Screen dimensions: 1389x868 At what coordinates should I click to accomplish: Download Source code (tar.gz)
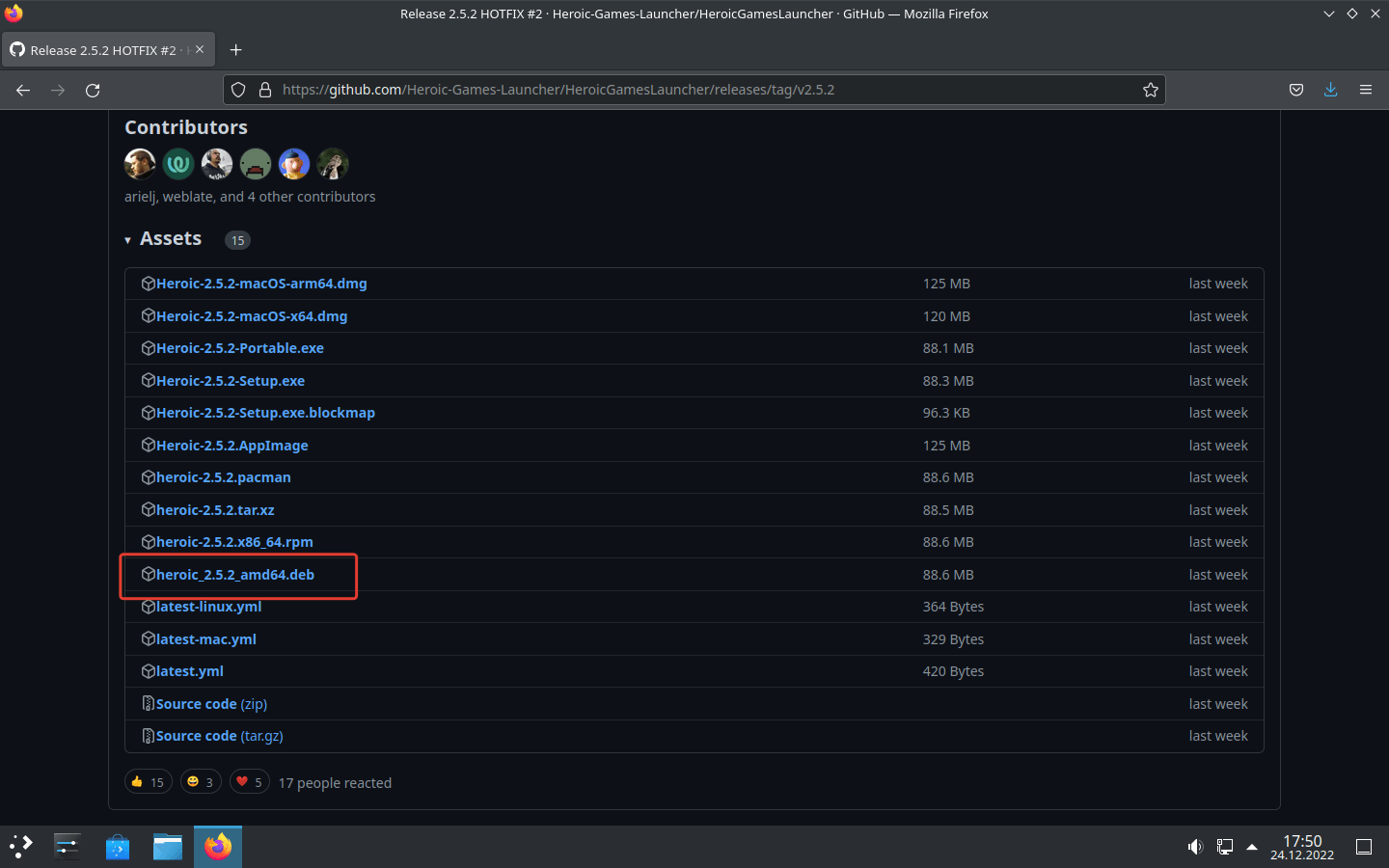pyautogui.click(x=220, y=736)
